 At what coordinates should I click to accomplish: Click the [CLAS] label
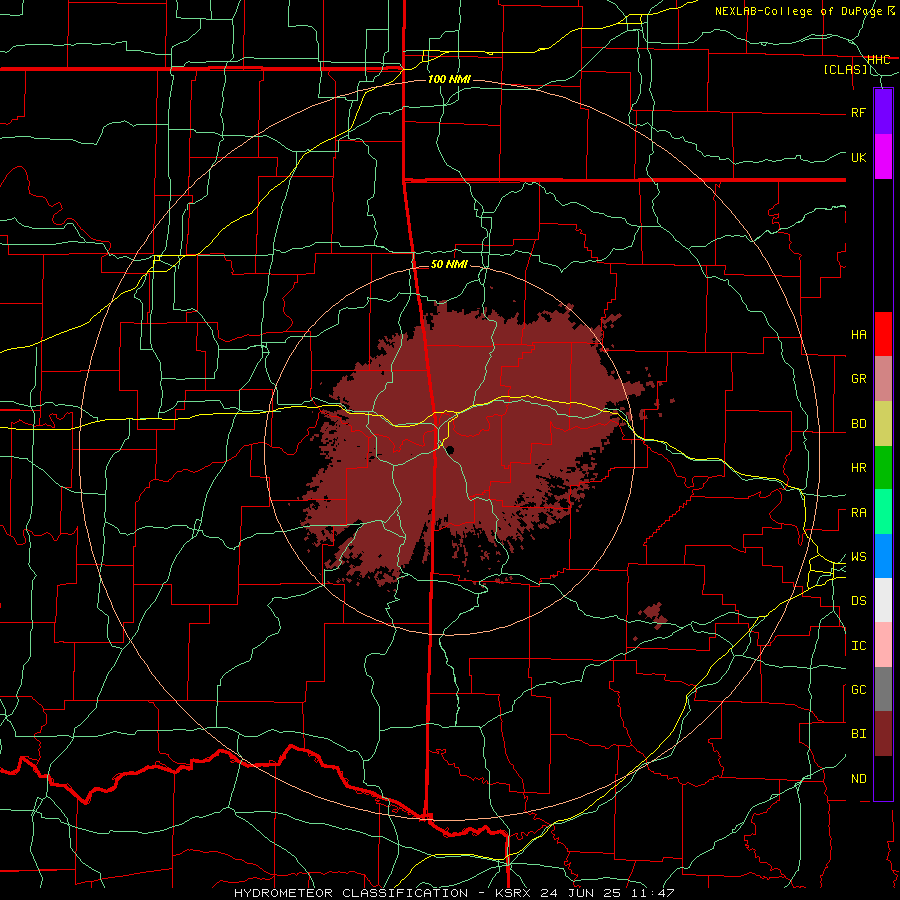click(845, 69)
